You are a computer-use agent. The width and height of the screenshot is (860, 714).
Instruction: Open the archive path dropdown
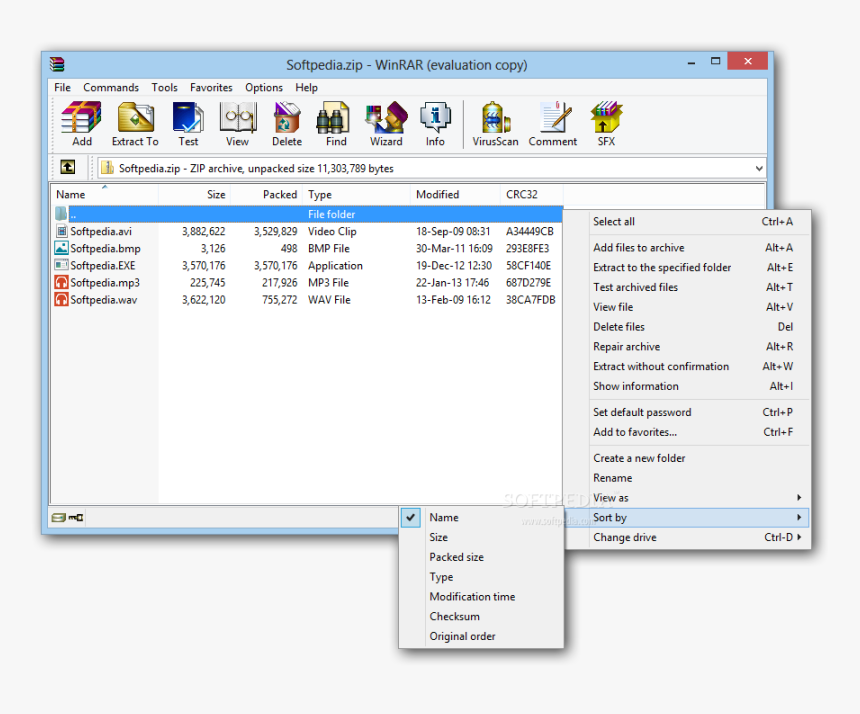tap(757, 167)
